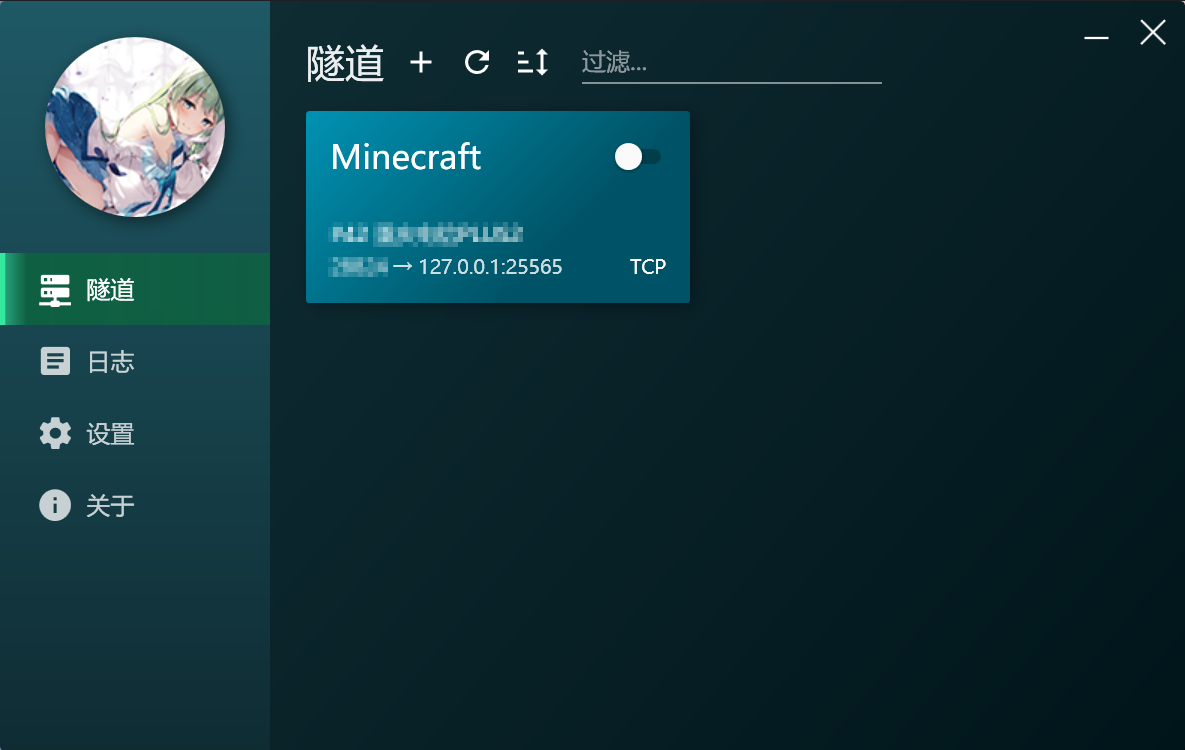
Task: Select the 隧道 tunnels navigation entry
Action: [108, 289]
